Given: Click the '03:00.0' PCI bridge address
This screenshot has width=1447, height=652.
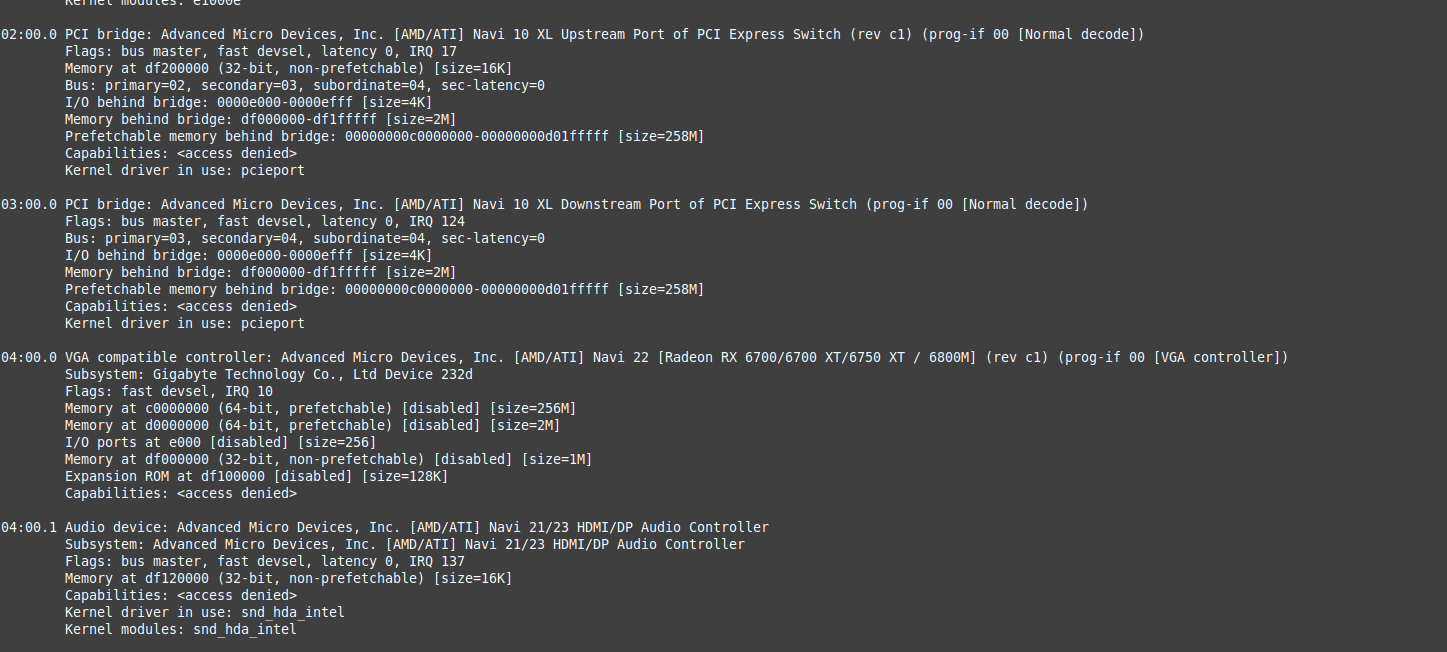Looking at the screenshot, I should point(29,204).
